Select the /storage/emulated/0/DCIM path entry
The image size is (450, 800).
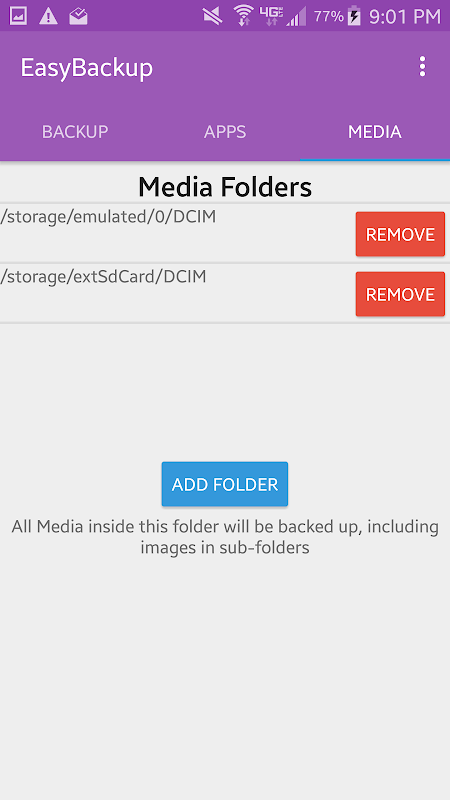(108, 217)
